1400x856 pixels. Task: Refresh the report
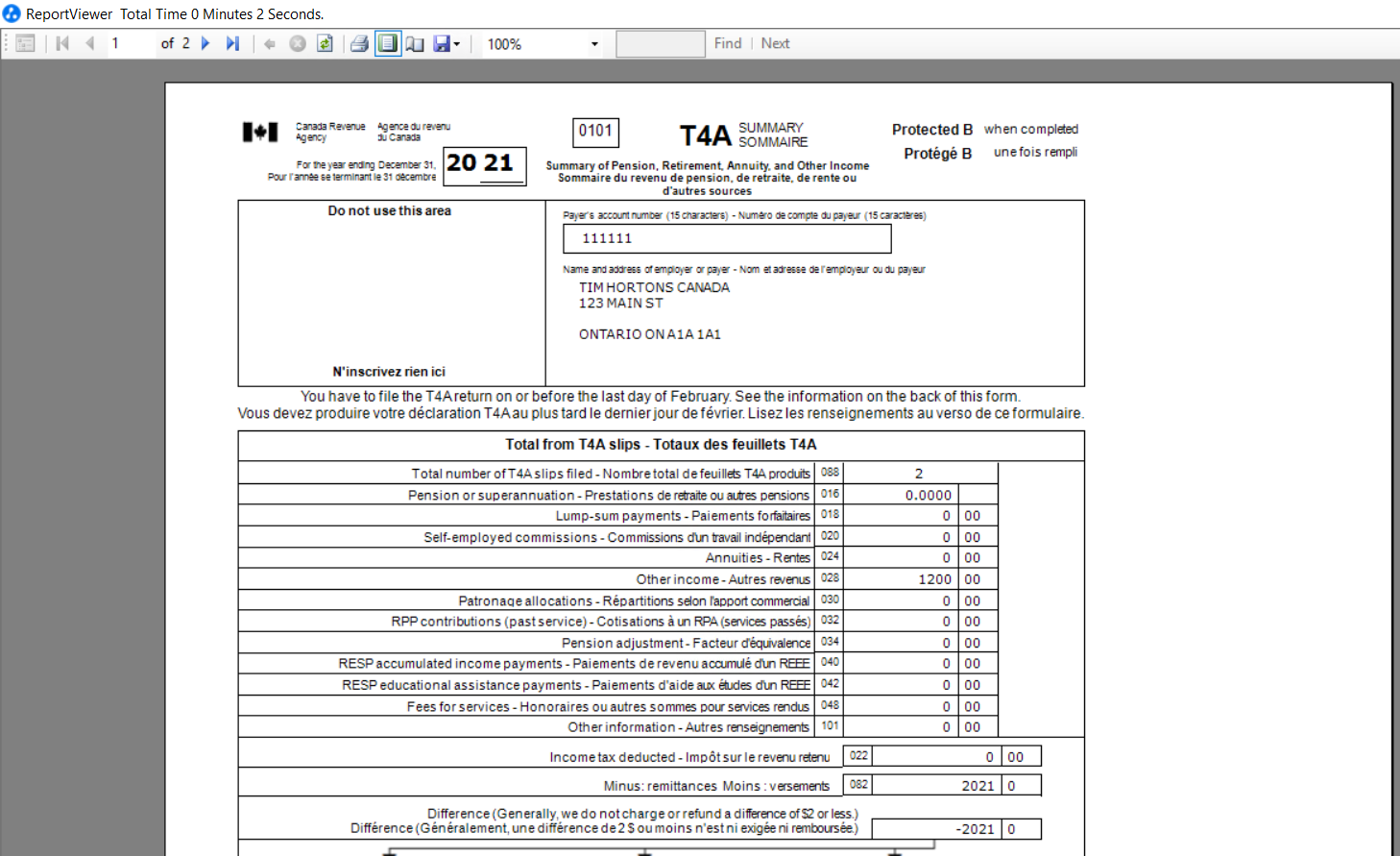(x=325, y=43)
